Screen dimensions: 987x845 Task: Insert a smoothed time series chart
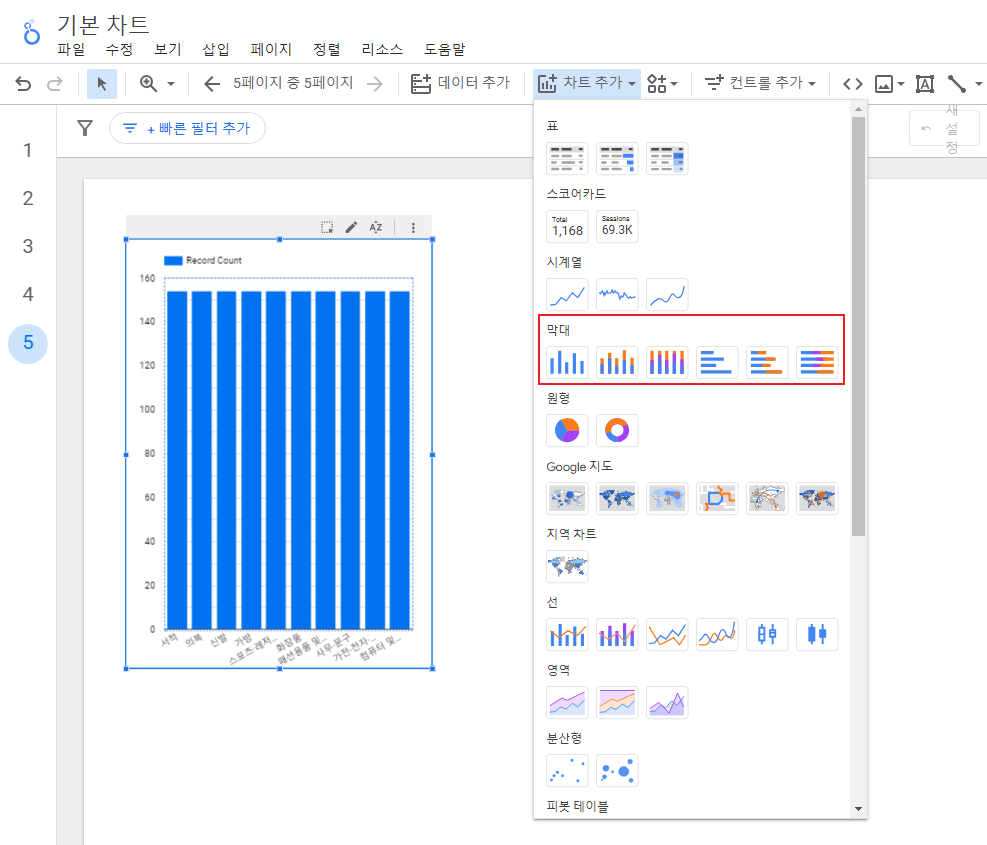(667, 294)
